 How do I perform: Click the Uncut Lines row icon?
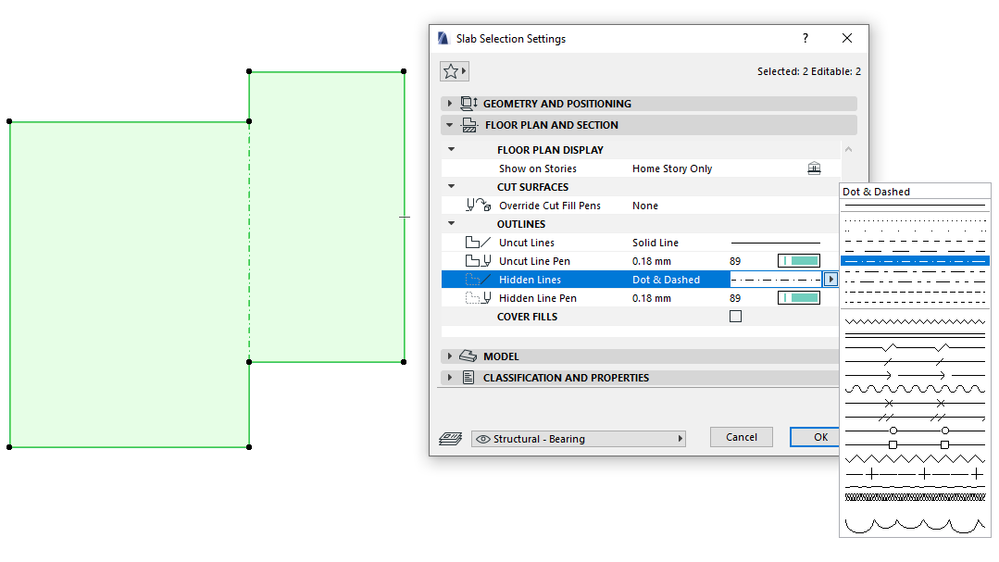pyautogui.click(x=478, y=242)
